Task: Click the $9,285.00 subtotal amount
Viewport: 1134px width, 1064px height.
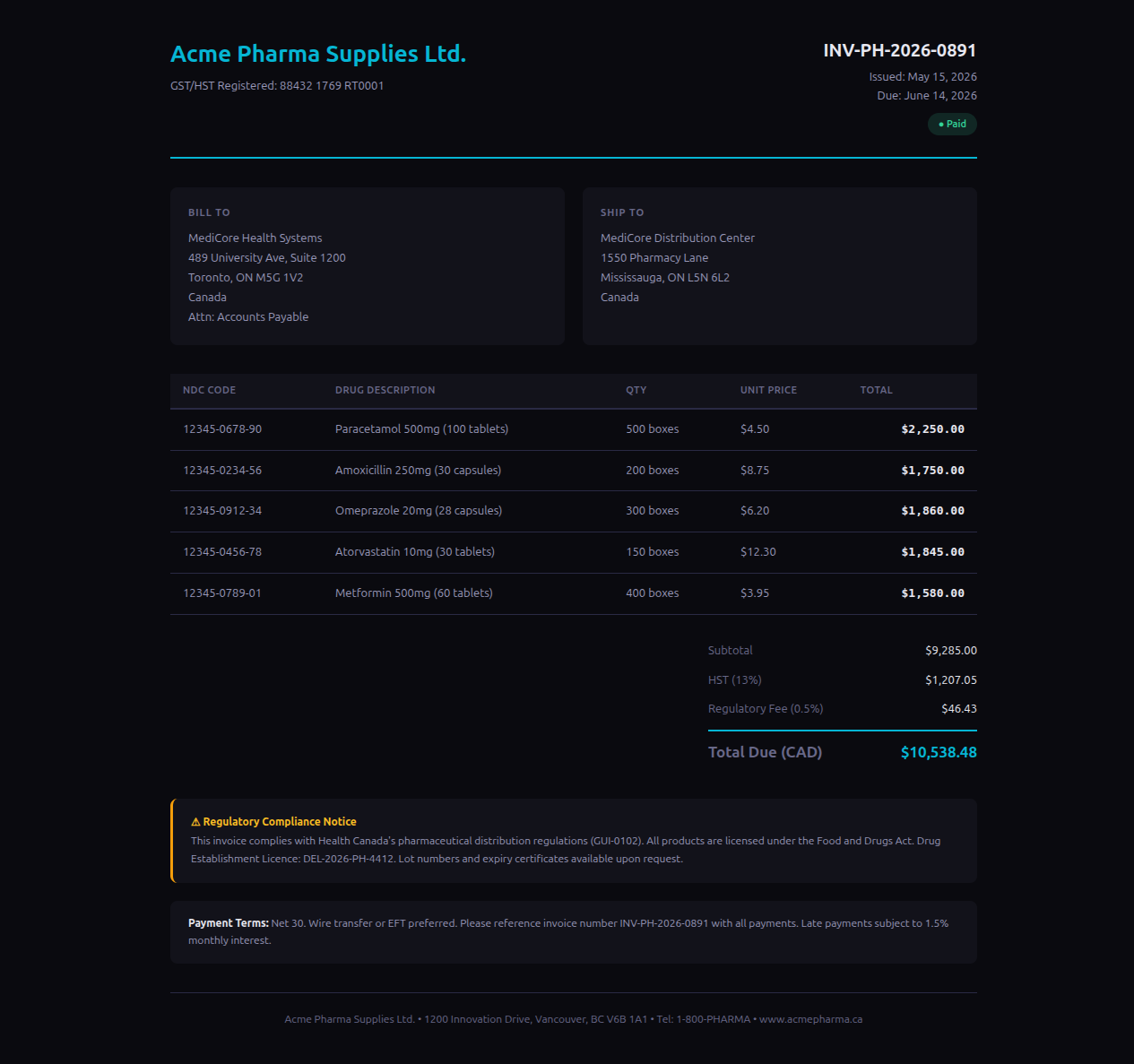Action: click(x=951, y=651)
